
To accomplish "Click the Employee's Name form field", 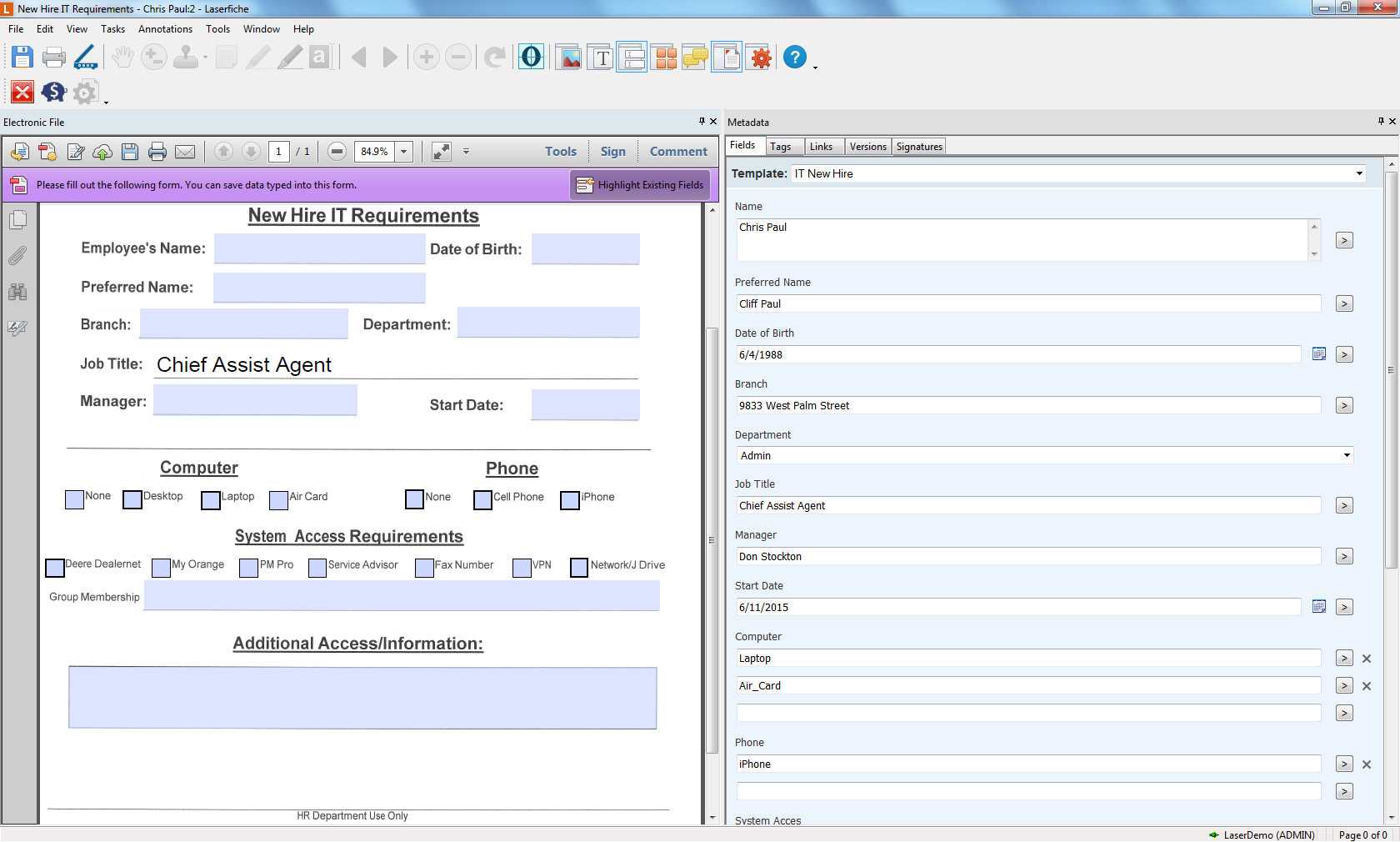I will (x=319, y=248).
